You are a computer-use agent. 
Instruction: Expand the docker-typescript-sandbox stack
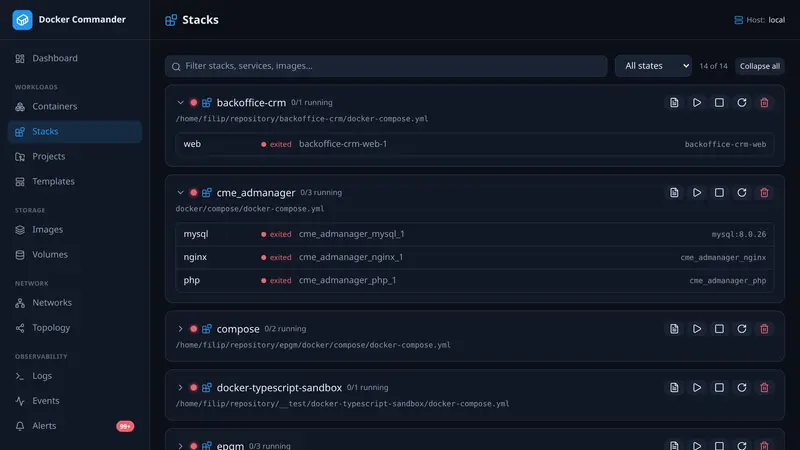pyautogui.click(x=180, y=388)
